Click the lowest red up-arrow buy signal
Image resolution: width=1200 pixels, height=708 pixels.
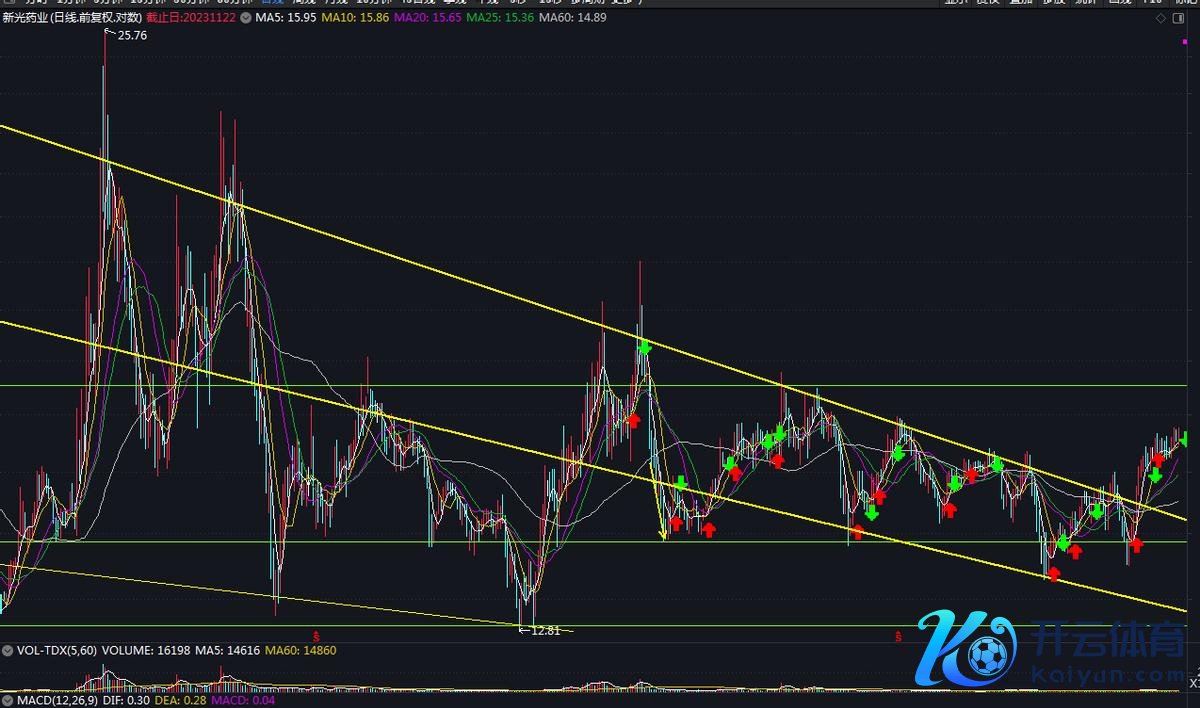(x=1053, y=574)
